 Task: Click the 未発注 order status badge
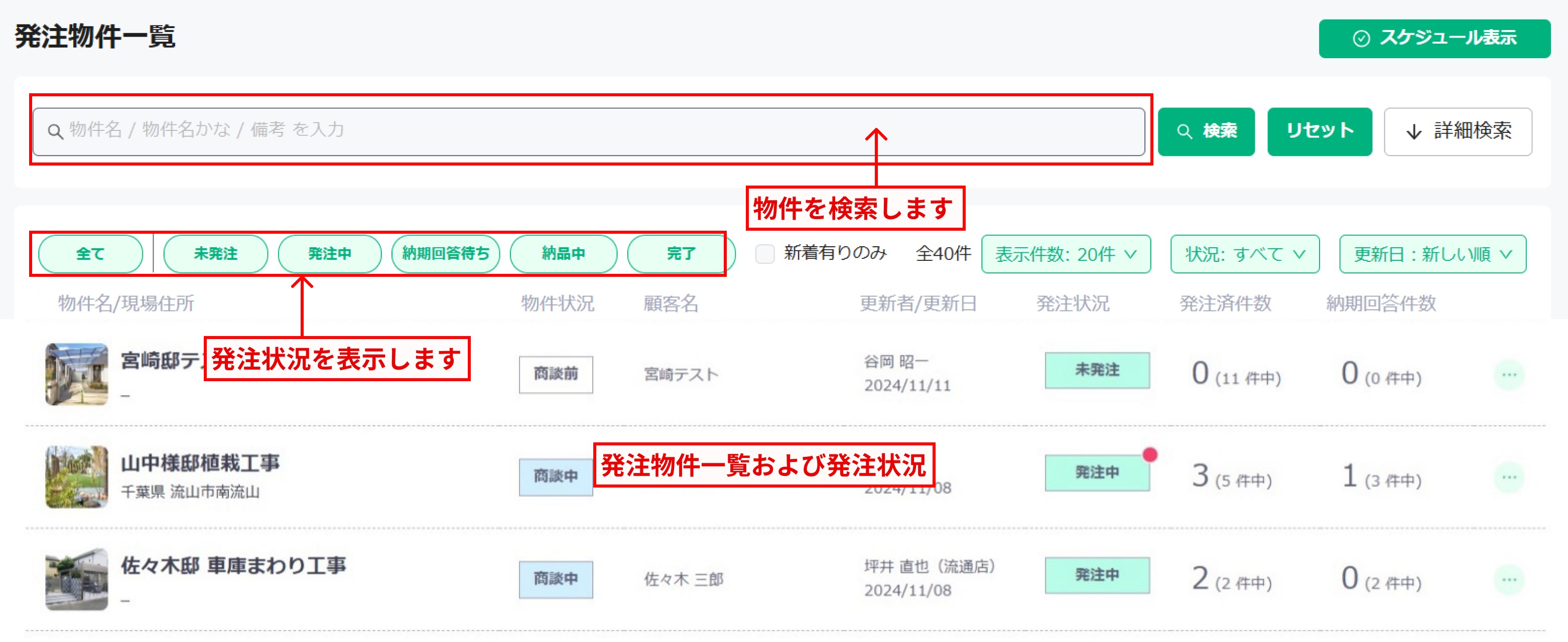[1097, 370]
